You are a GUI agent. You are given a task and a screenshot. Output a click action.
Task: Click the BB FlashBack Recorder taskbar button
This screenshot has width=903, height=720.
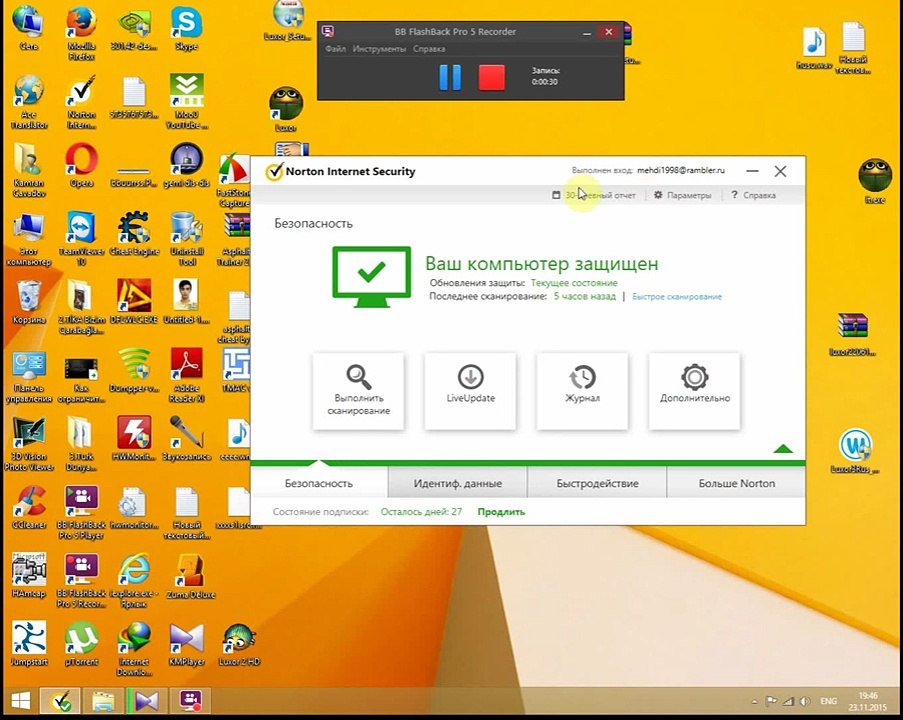tap(190, 701)
